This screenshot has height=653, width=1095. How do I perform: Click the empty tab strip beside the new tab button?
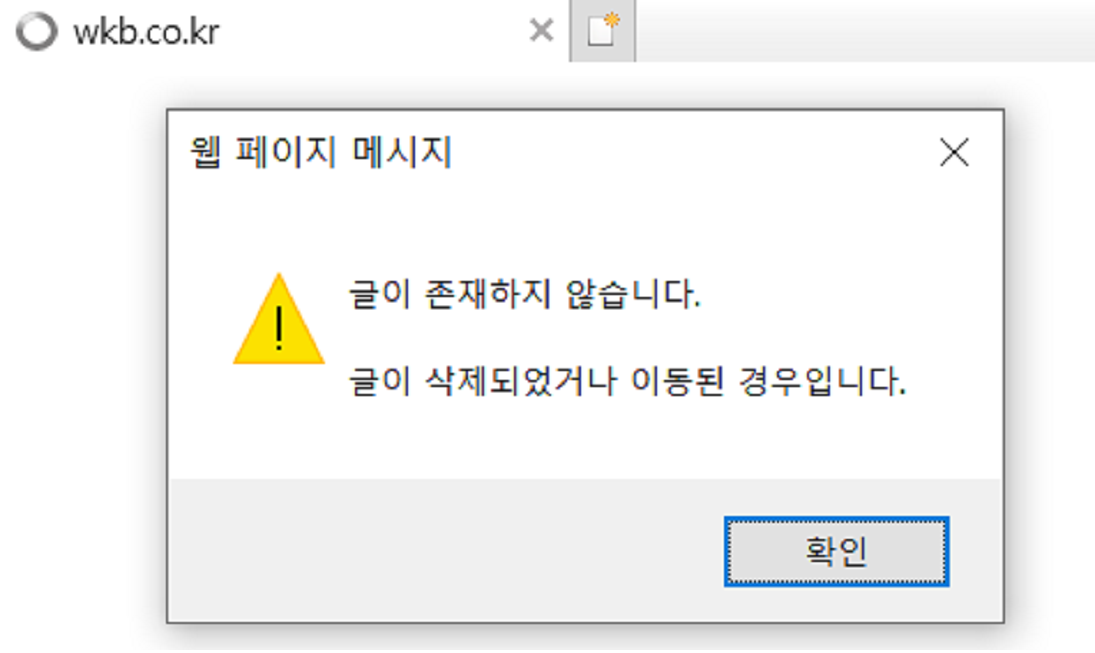pos(865,31)
